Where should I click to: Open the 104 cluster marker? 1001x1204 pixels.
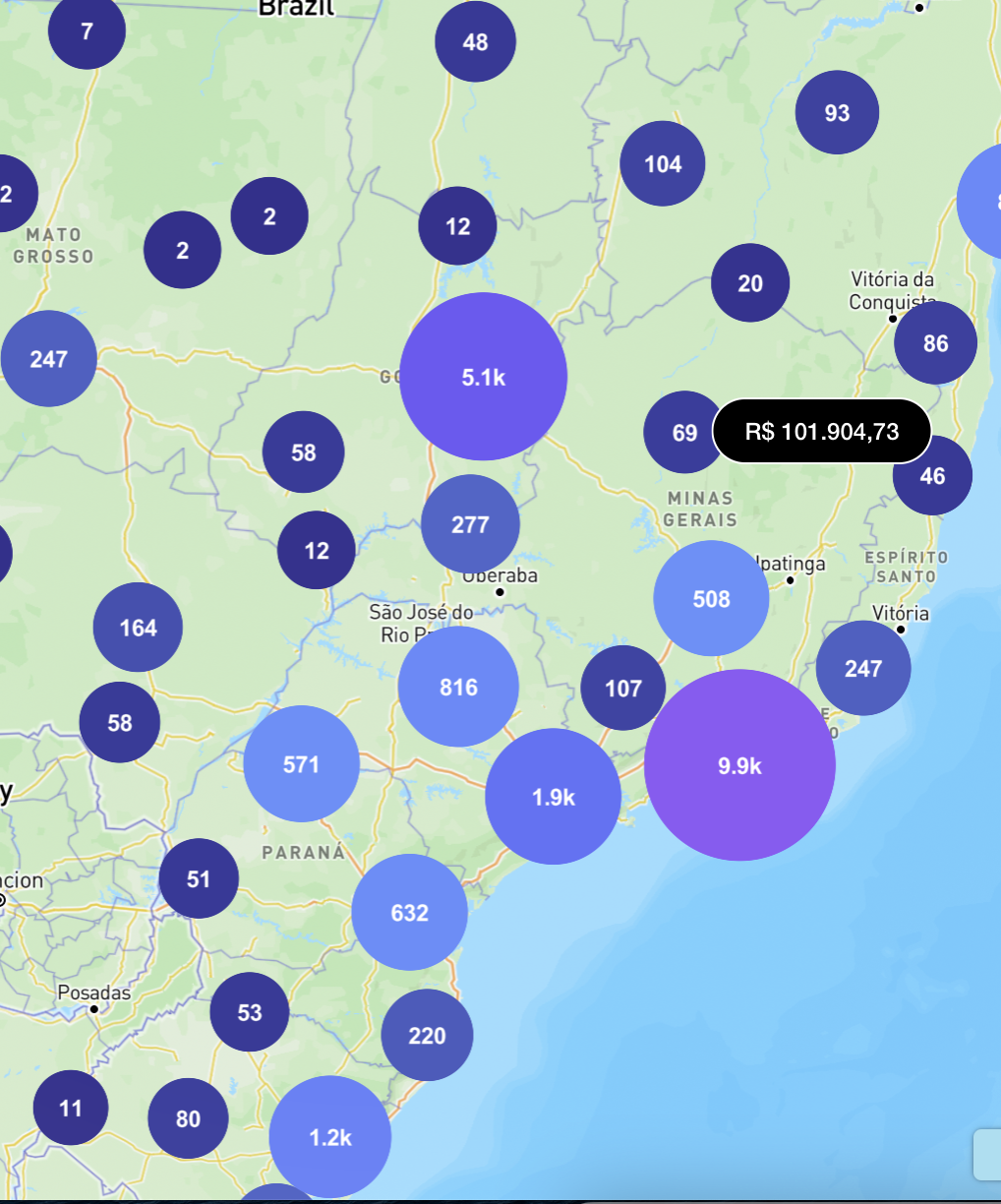[663, 164]
